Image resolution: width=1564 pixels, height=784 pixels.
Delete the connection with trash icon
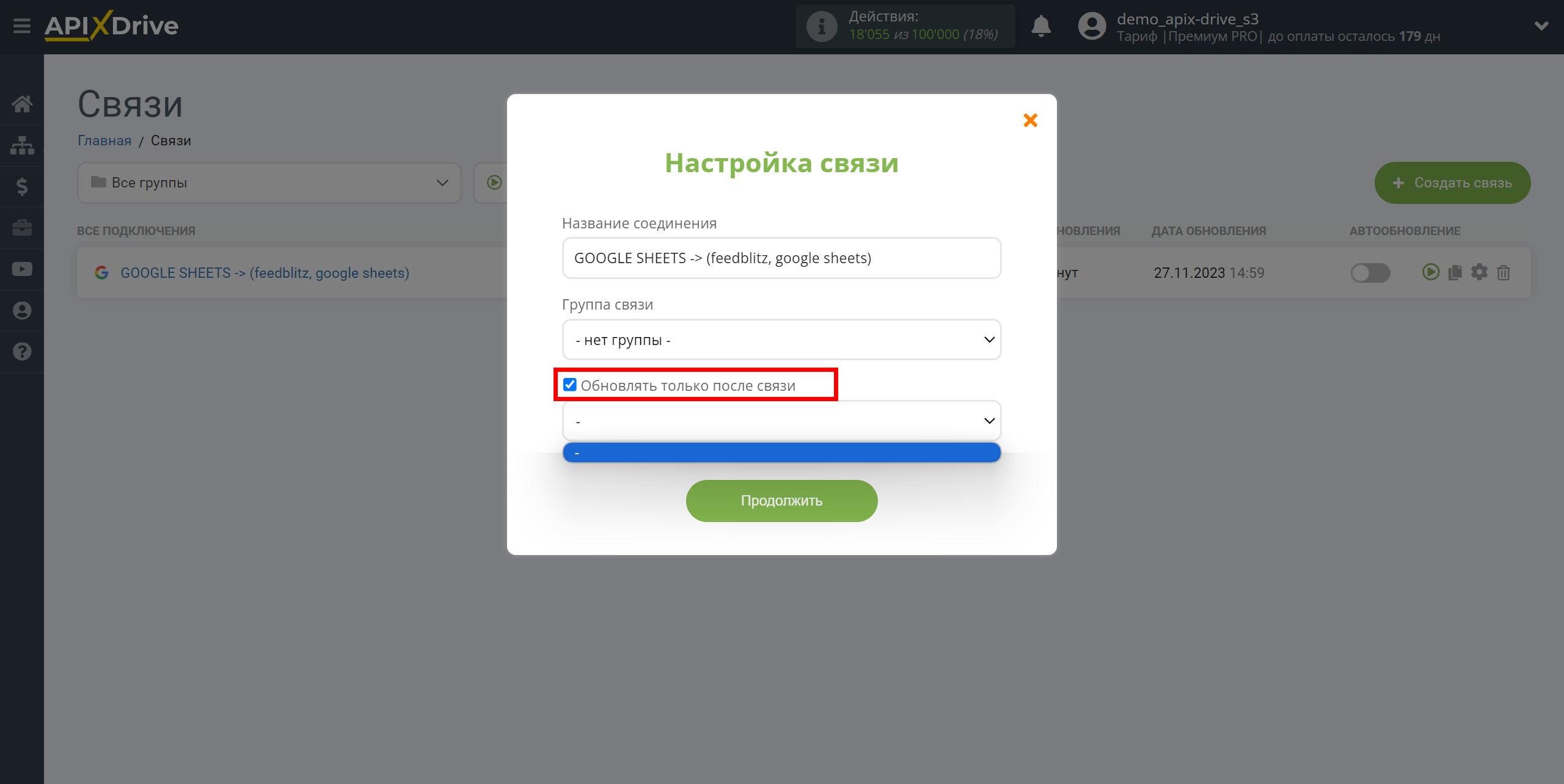(x=1504, y=272)
